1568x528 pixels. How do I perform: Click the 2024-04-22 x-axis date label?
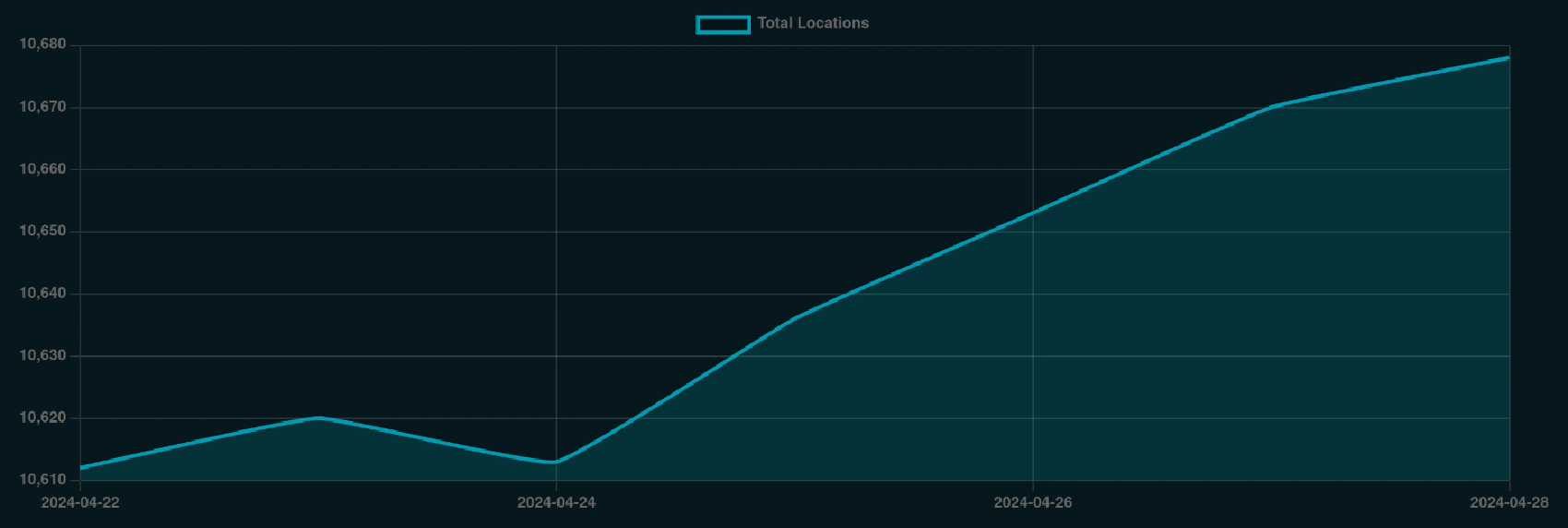(x=80, y=502)
